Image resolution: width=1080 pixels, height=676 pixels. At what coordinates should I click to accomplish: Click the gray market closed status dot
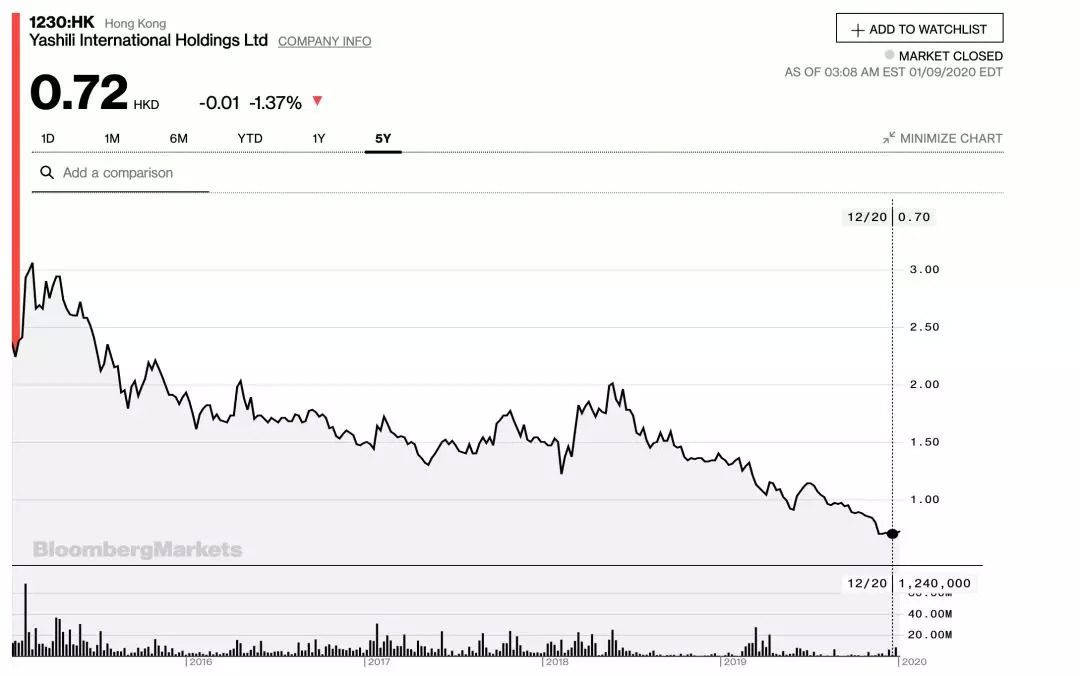pyautogui.click(x=889, y=56)
